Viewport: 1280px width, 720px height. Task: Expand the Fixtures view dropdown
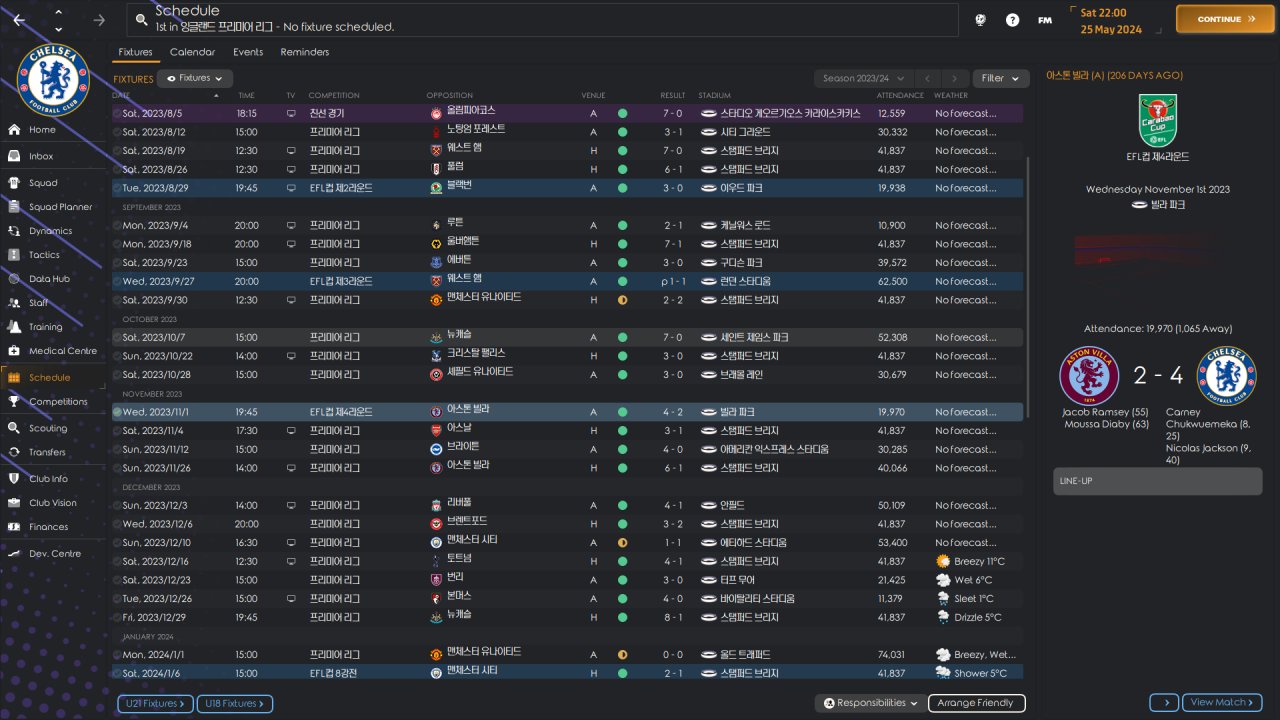click(195, 78)
